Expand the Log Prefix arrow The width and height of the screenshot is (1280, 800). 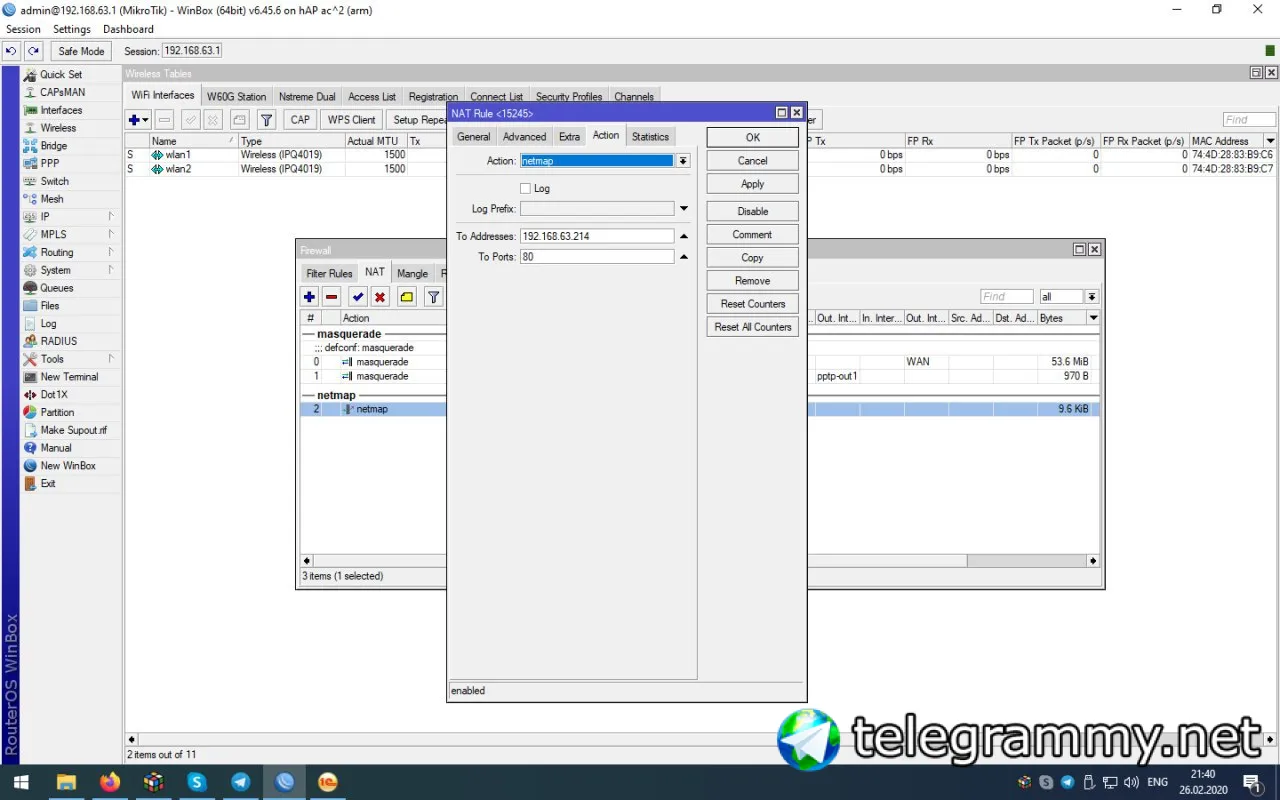(684, 209)
